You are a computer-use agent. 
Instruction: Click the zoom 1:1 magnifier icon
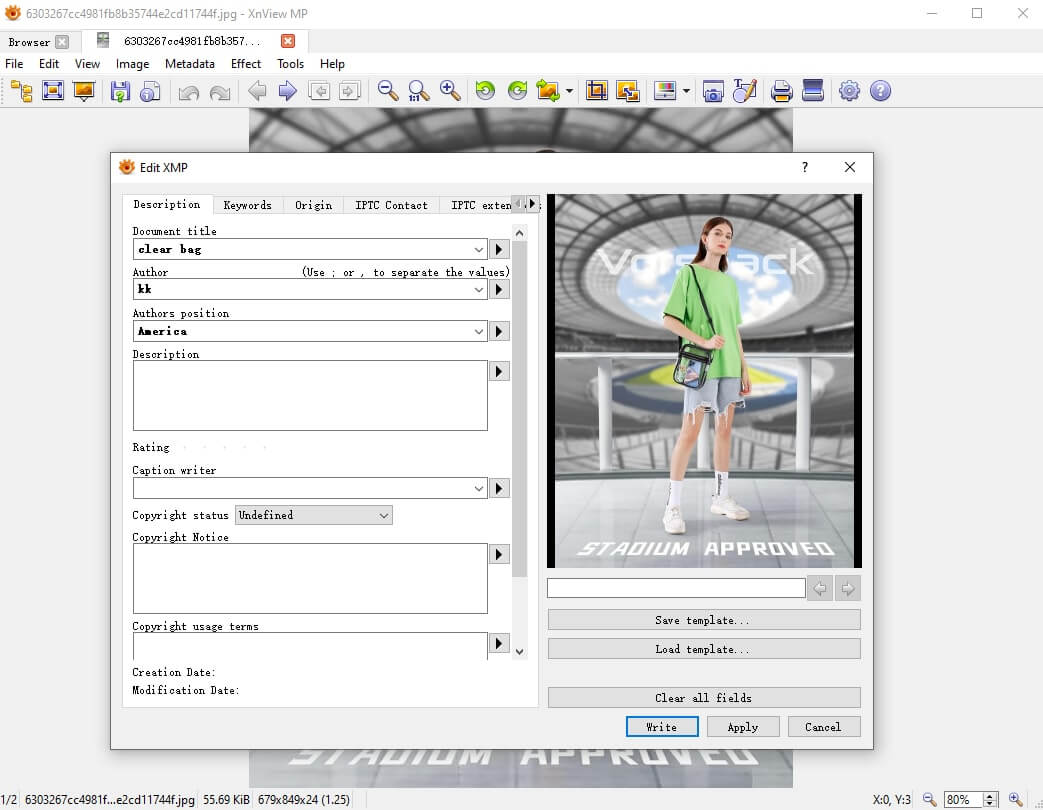pyautogui.click(x=419, y=90)
